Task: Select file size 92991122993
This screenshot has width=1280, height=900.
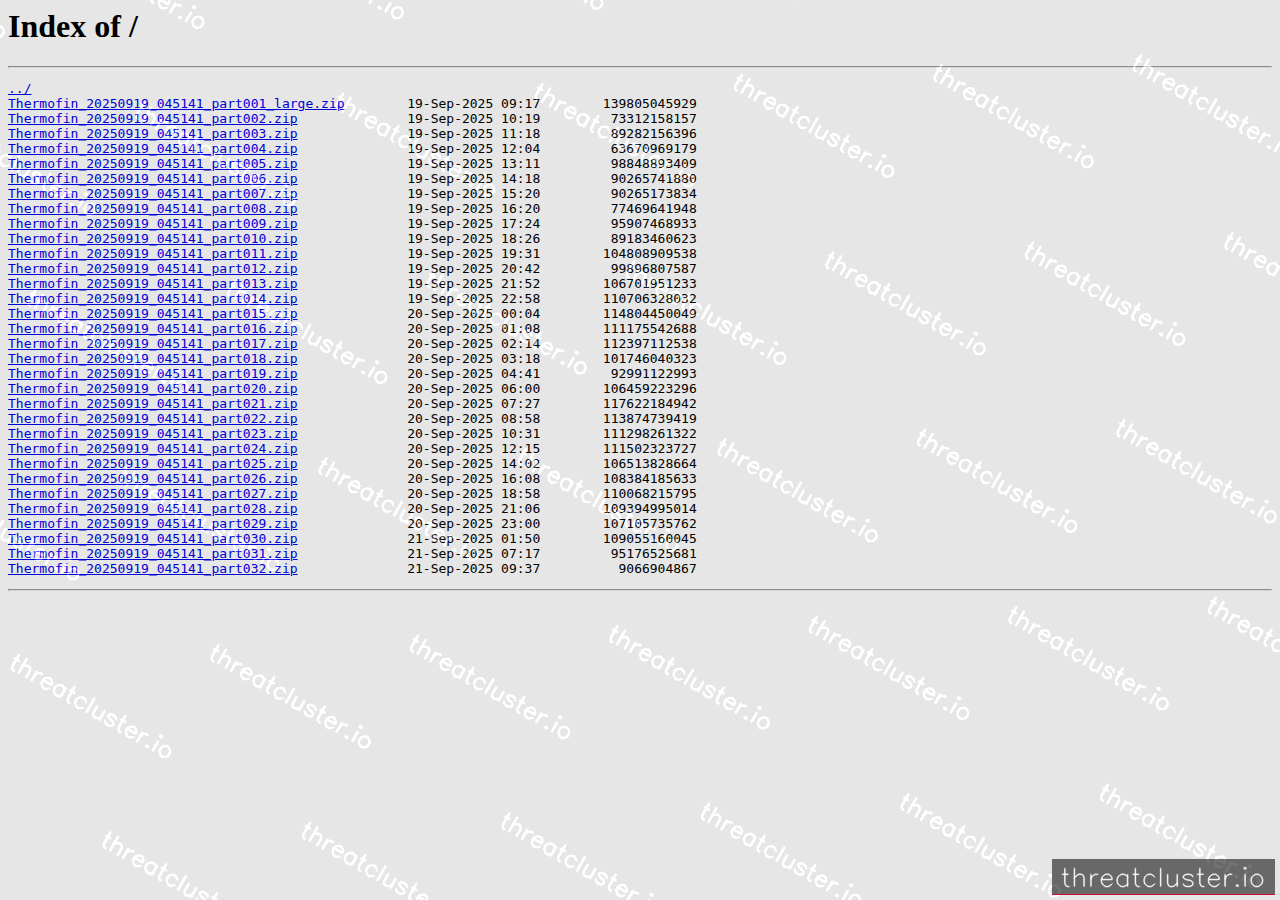Action: click(654, 374)
